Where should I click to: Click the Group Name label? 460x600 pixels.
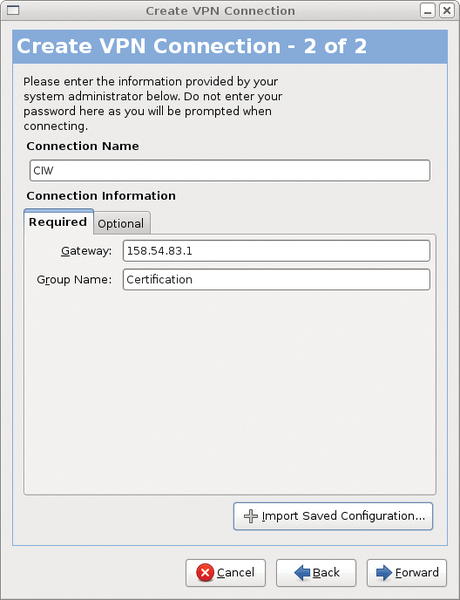click(x=74, y=280)
